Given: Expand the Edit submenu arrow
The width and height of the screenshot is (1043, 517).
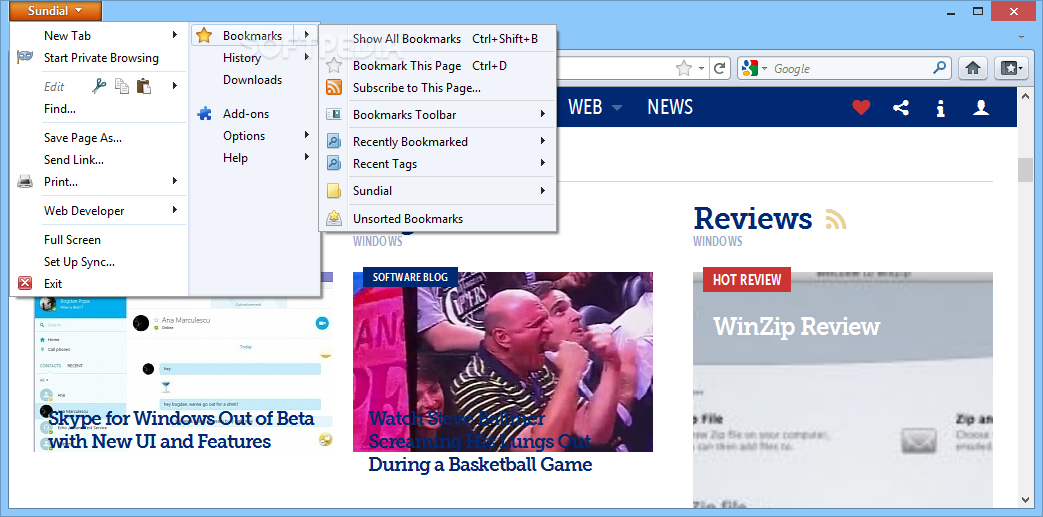Looking at the screenshot, I should point(175,85).
